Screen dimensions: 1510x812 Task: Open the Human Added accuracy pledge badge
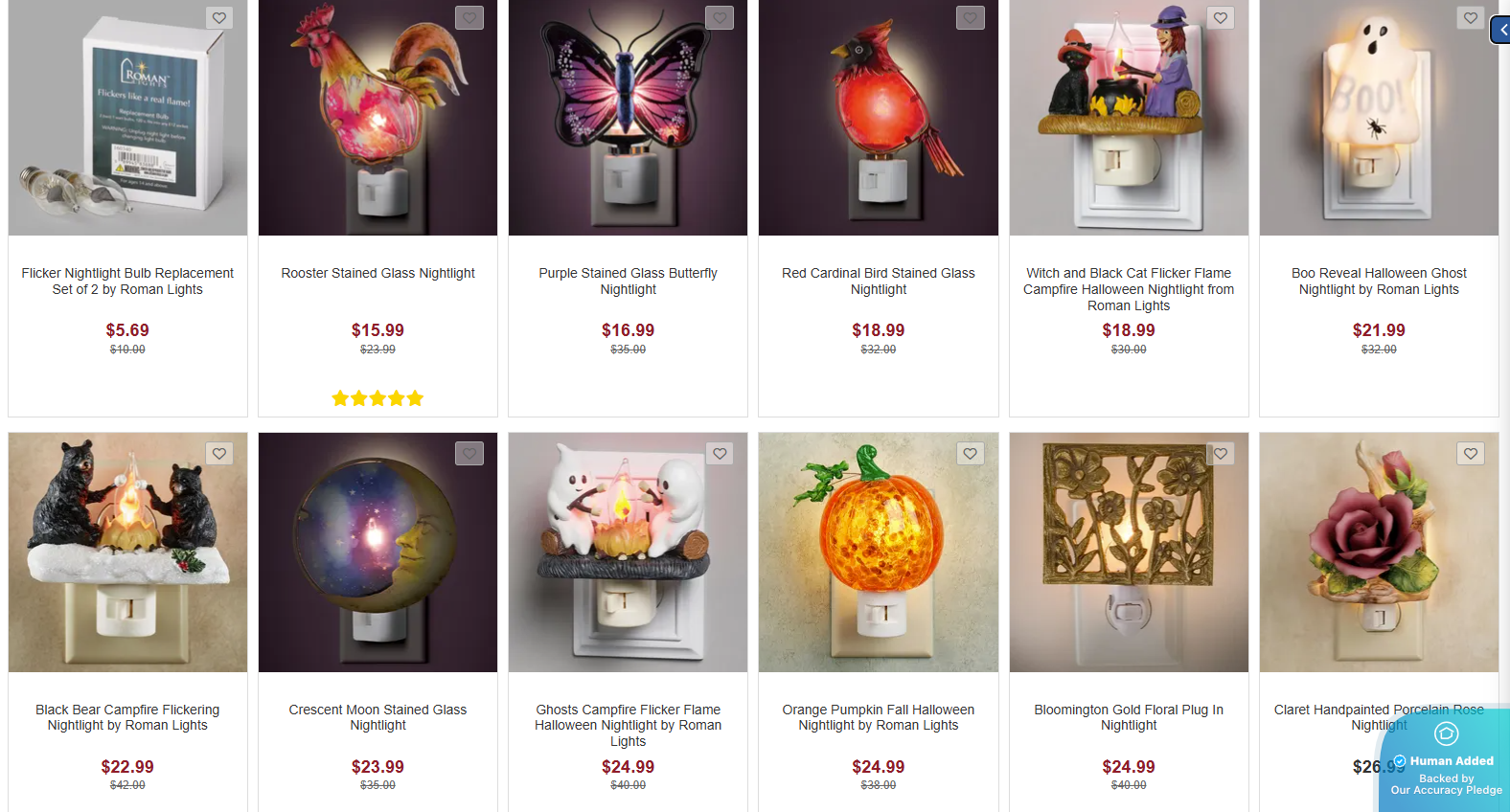click(x=1446, y=763)
